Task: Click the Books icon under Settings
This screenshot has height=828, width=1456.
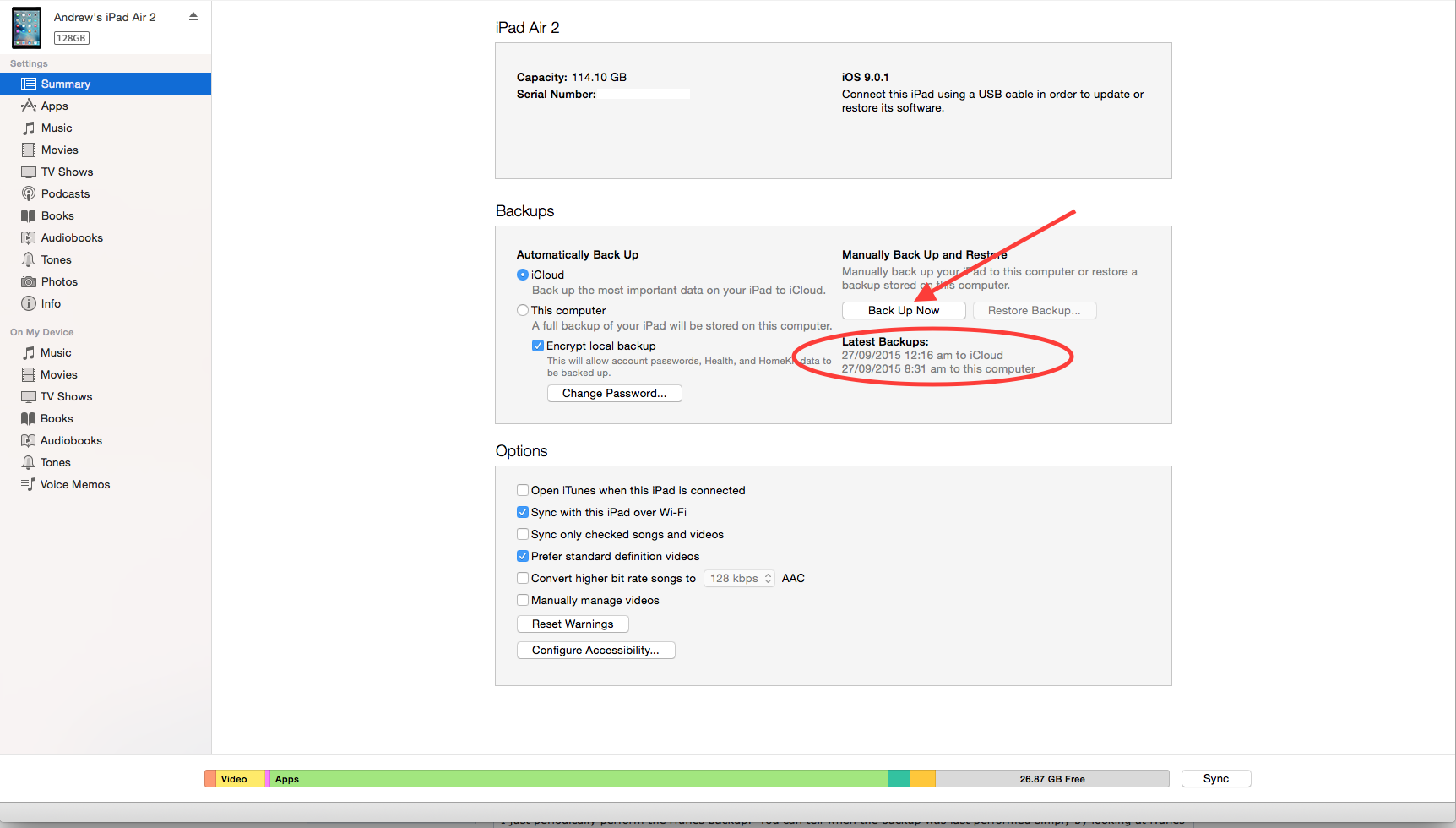Action: tap(29, 215)
